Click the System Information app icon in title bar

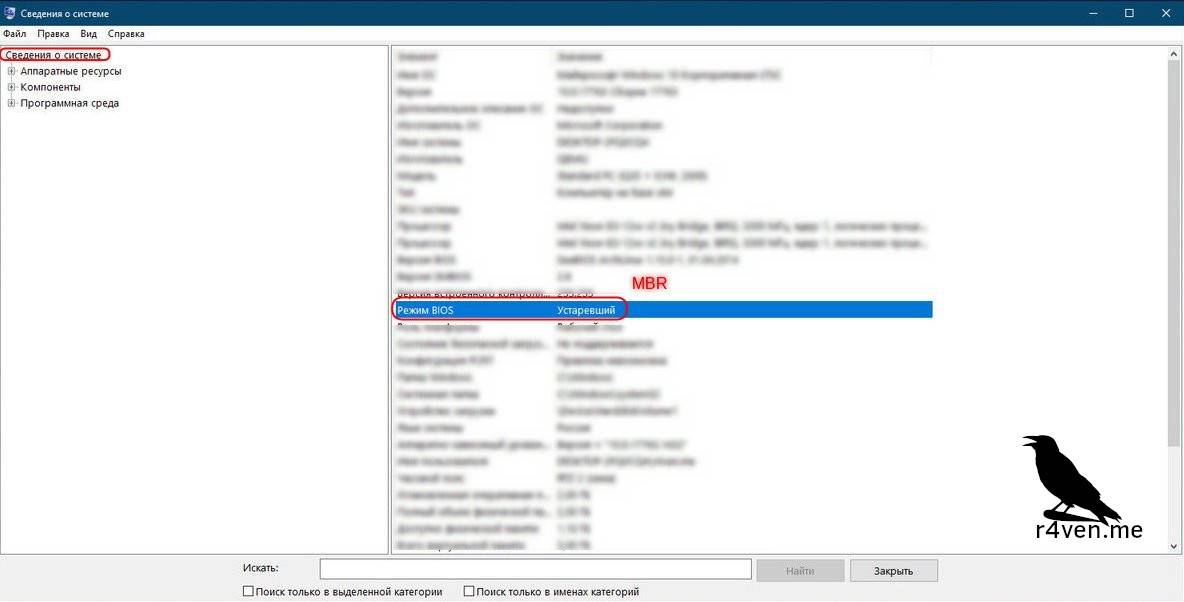click(10, 14)
